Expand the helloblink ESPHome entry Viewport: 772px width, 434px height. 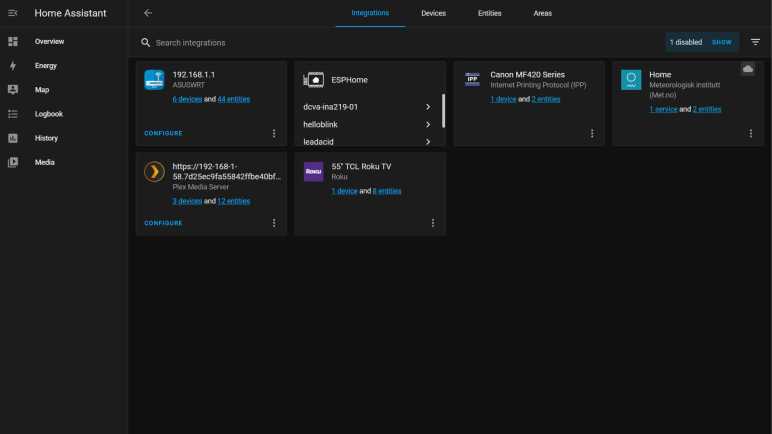(428, 125)
